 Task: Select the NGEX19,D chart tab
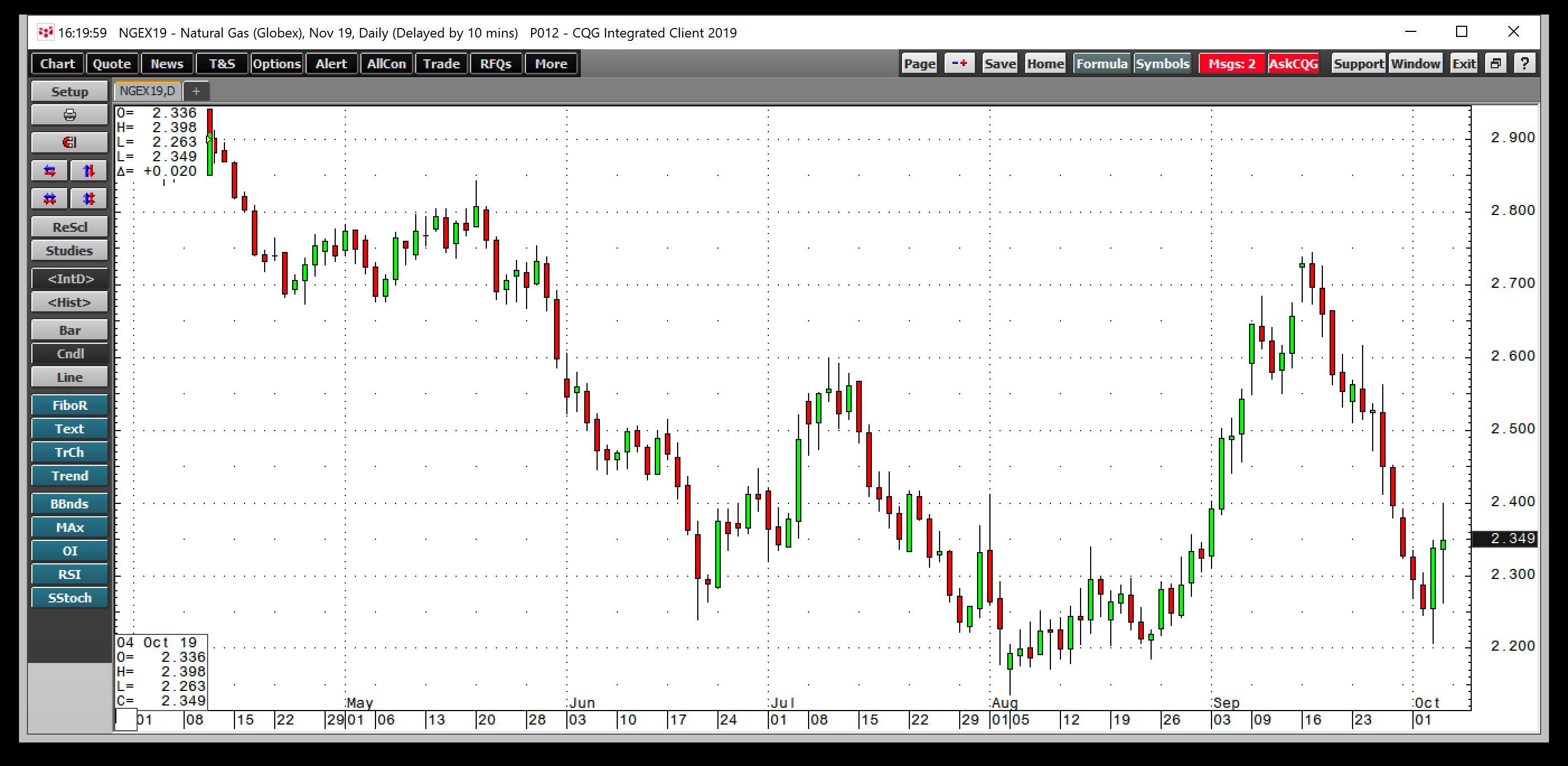[147, 91]
